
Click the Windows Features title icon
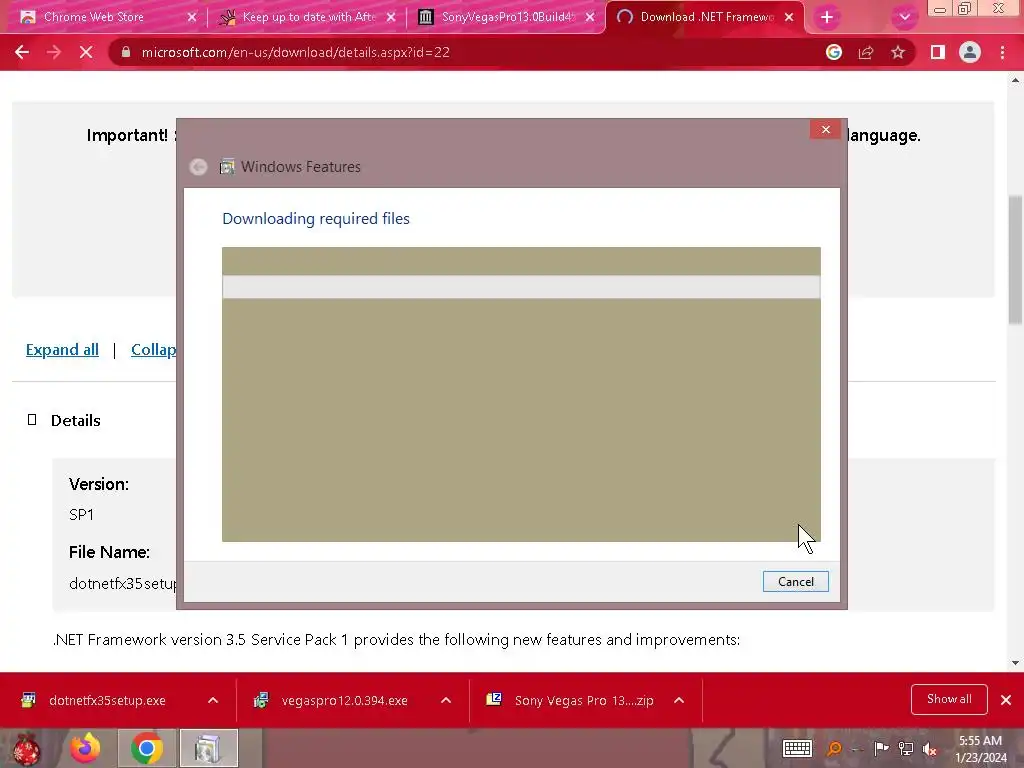click(x=227, y=167)
